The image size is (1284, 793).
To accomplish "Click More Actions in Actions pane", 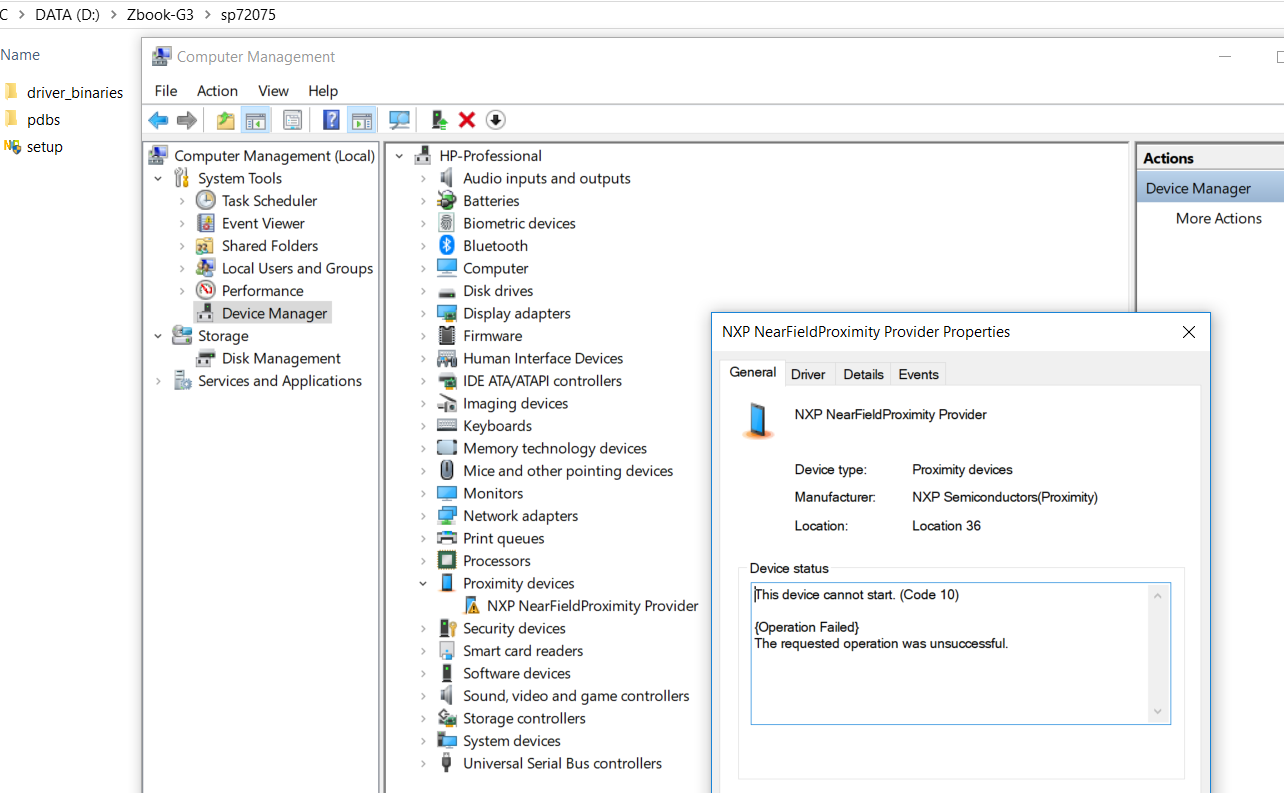I will point(1218,218).
